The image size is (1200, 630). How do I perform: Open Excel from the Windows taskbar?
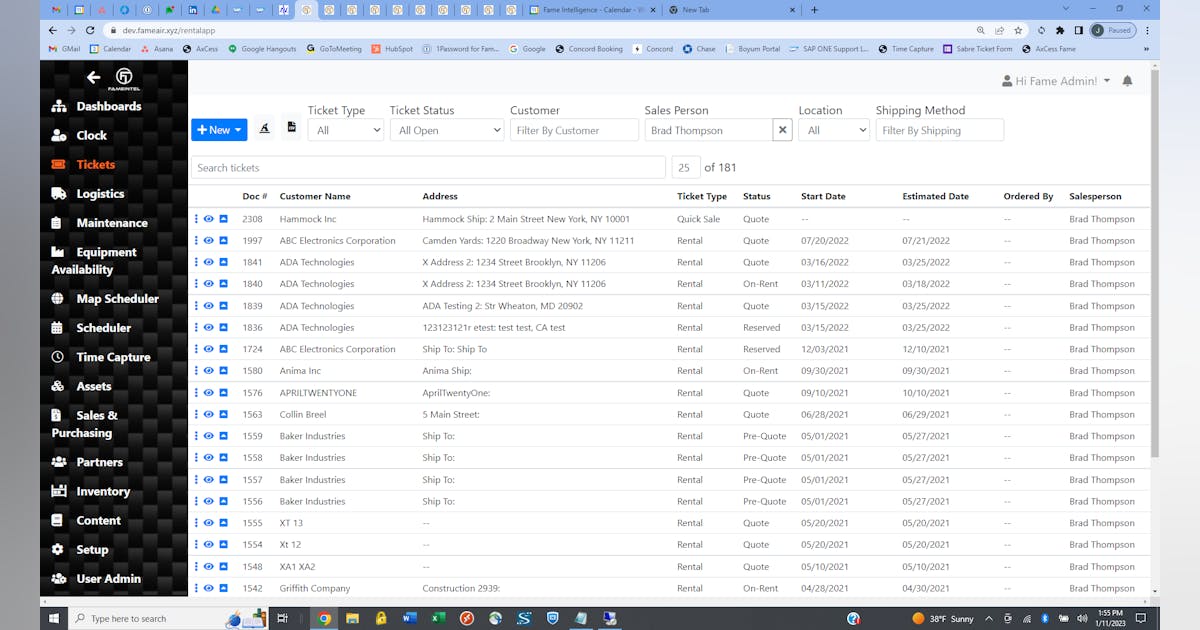point(438,618)
